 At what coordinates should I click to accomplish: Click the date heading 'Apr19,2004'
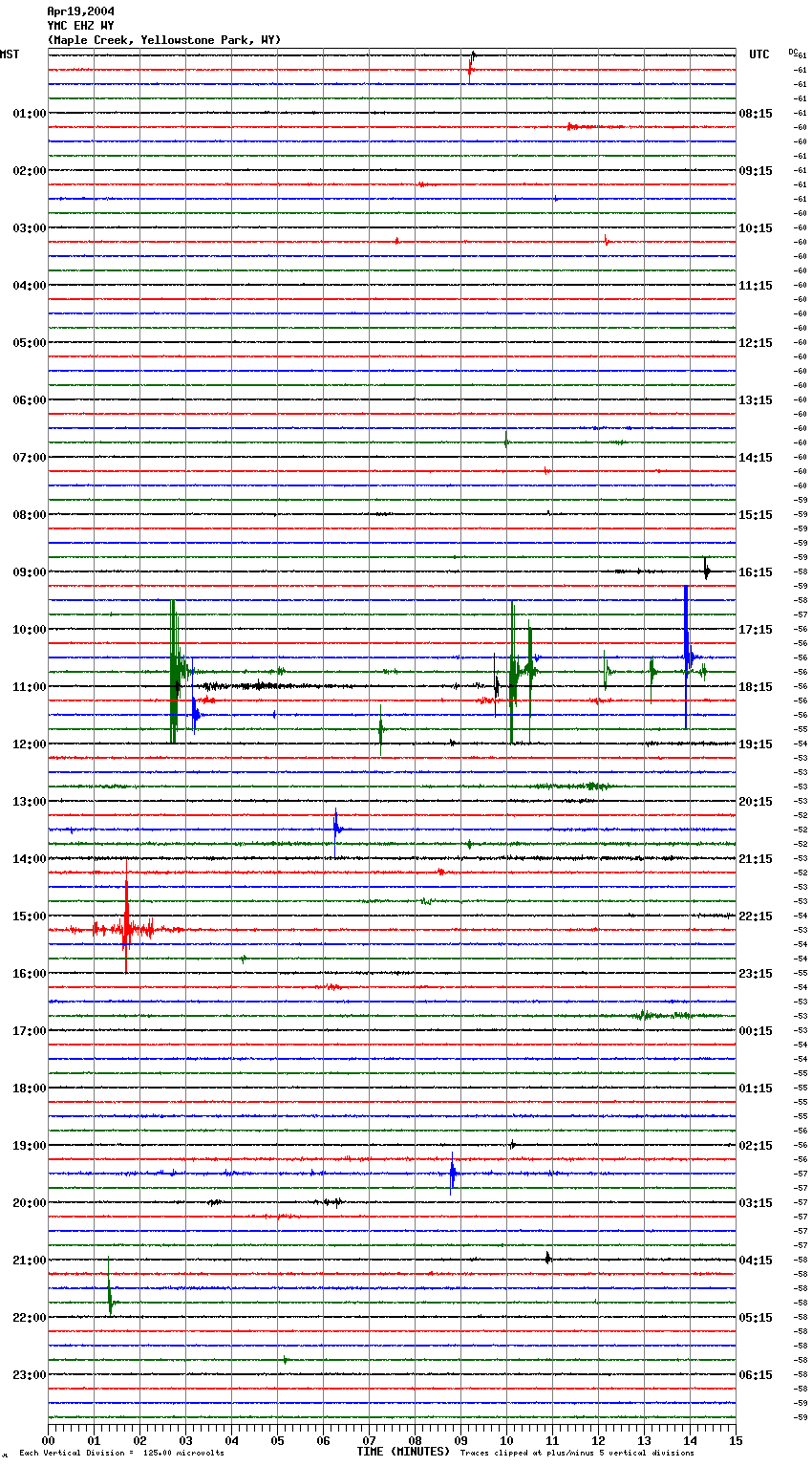point(80,11)
